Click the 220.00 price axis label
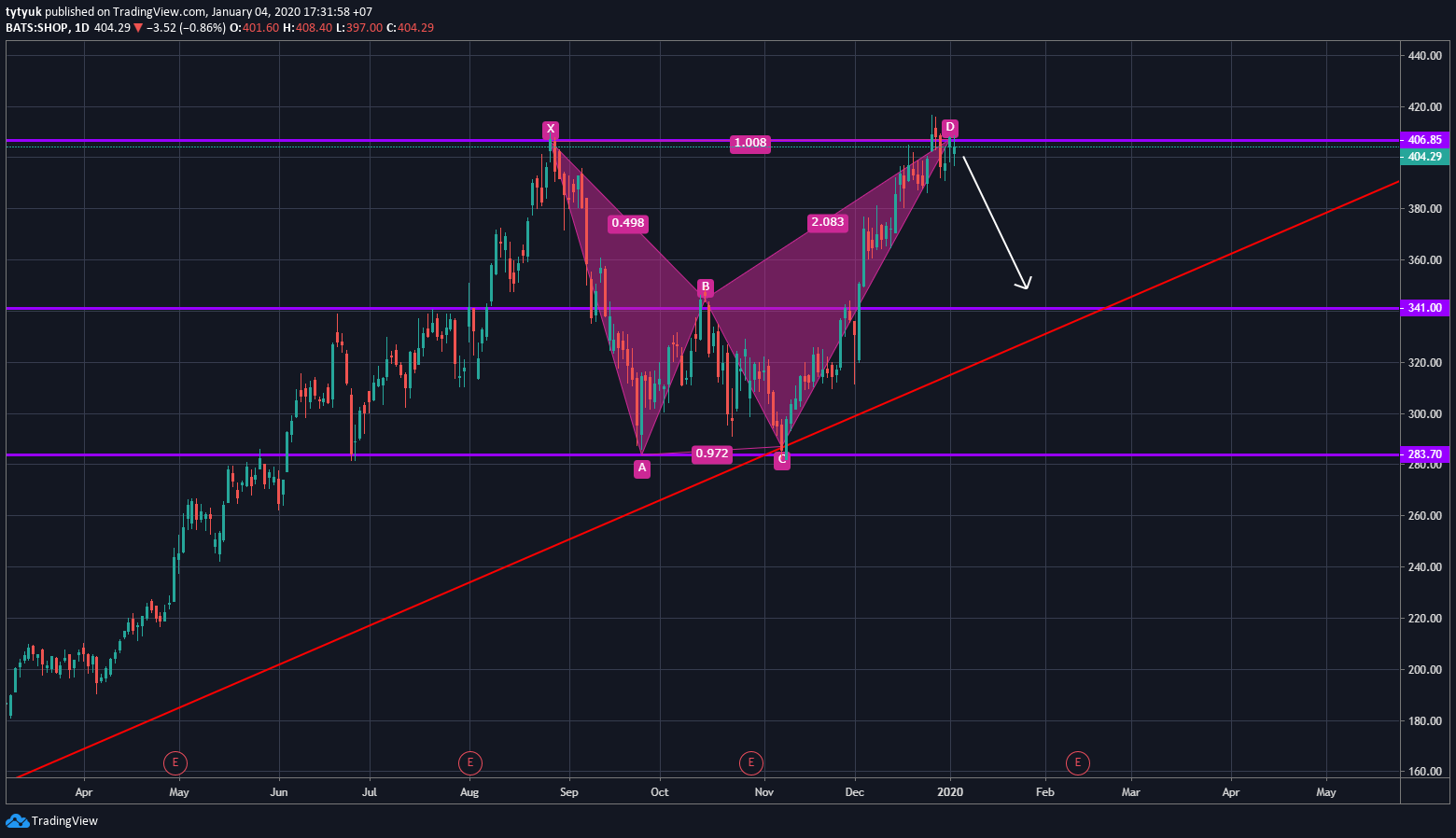This screenshot has height=838, width=1456. pos(1425,619)
